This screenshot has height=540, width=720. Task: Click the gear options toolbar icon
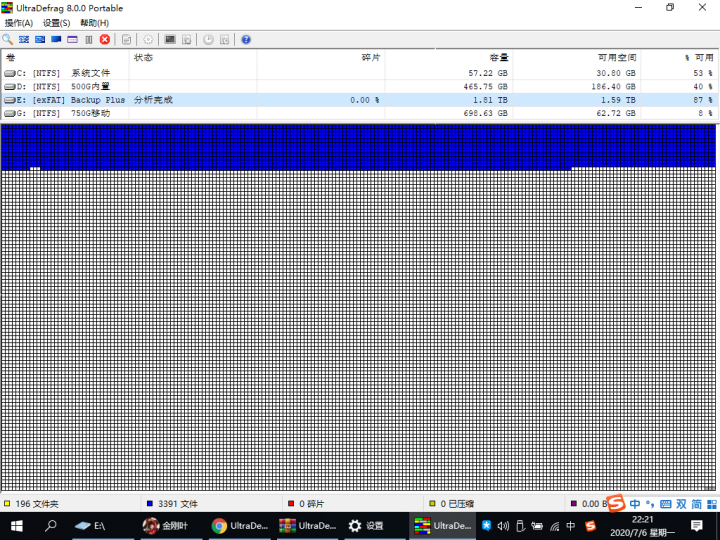click(x=148, y=39)
